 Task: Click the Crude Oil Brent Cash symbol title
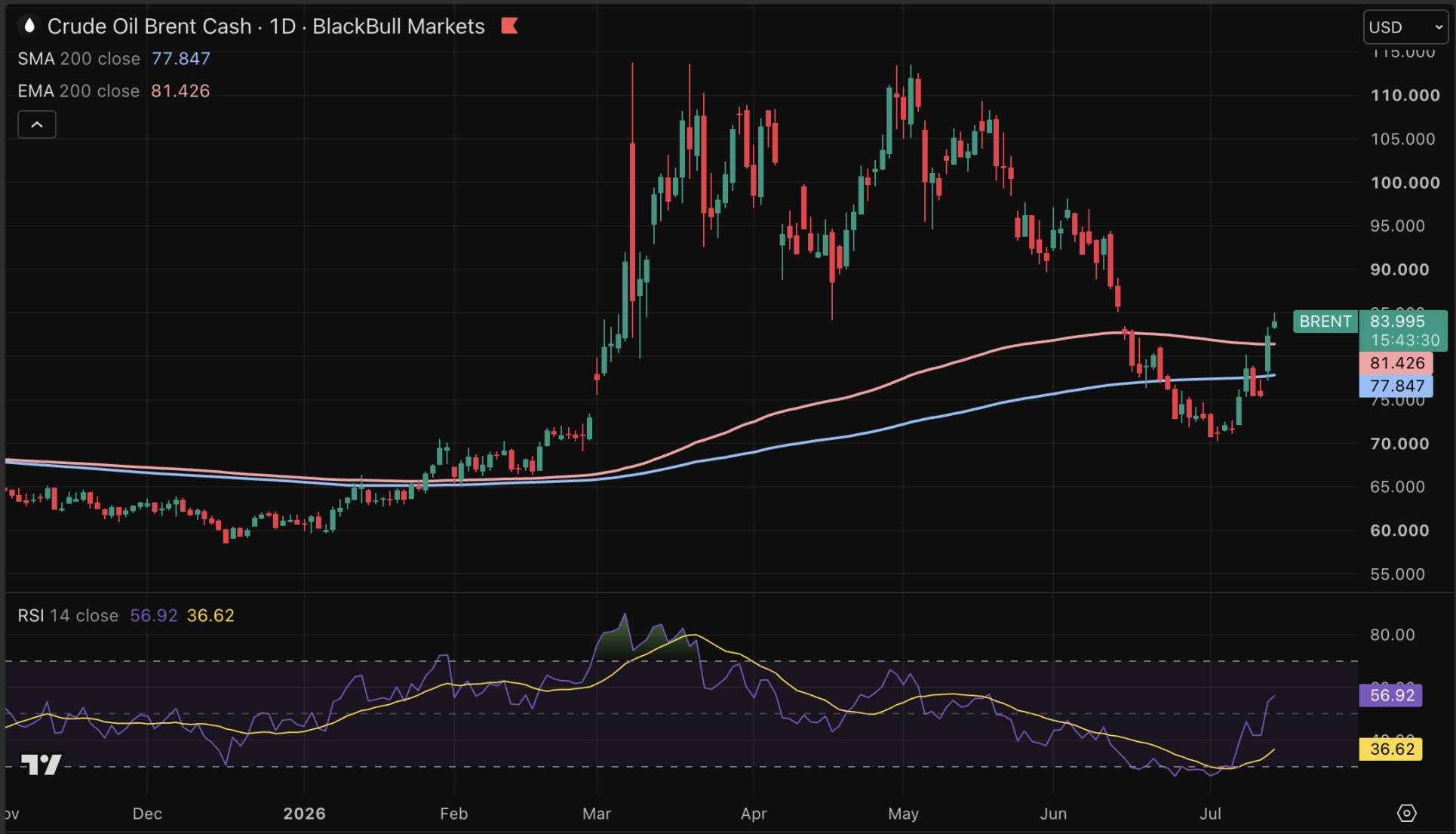pos(149,26)
